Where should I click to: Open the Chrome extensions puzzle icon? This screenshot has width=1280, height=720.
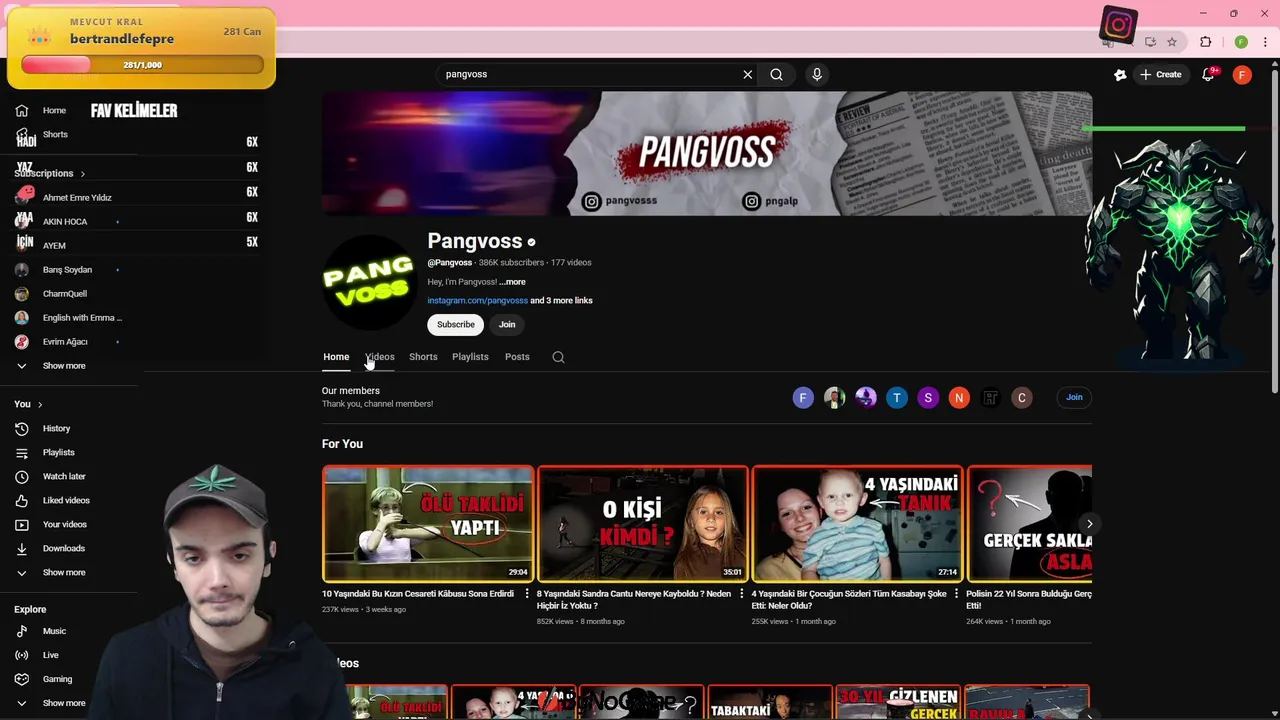tap(1206, 42)
